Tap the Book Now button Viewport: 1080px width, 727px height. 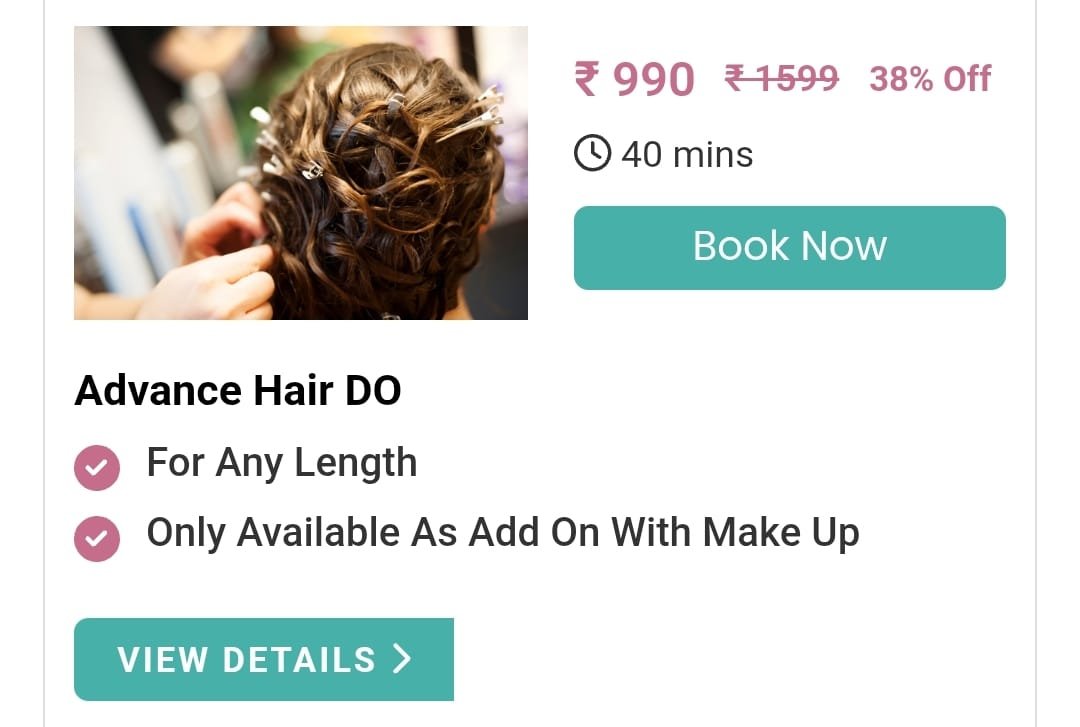point(789,247)
